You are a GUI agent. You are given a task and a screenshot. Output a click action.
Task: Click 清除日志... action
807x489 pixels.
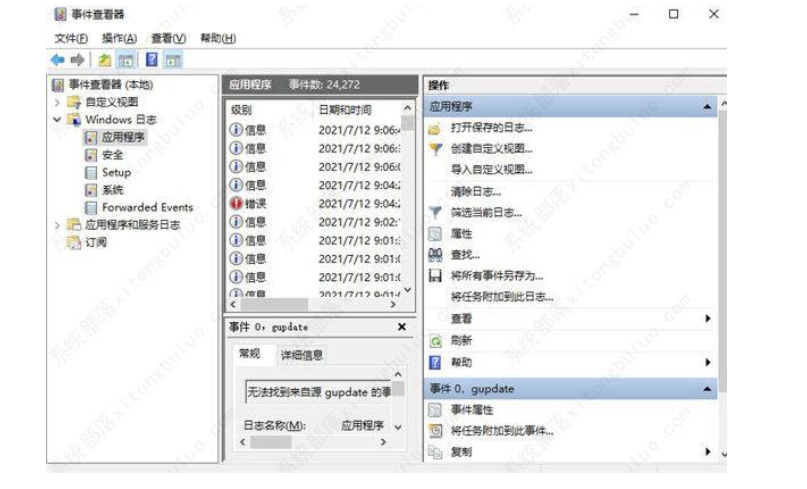click(476, 192)
